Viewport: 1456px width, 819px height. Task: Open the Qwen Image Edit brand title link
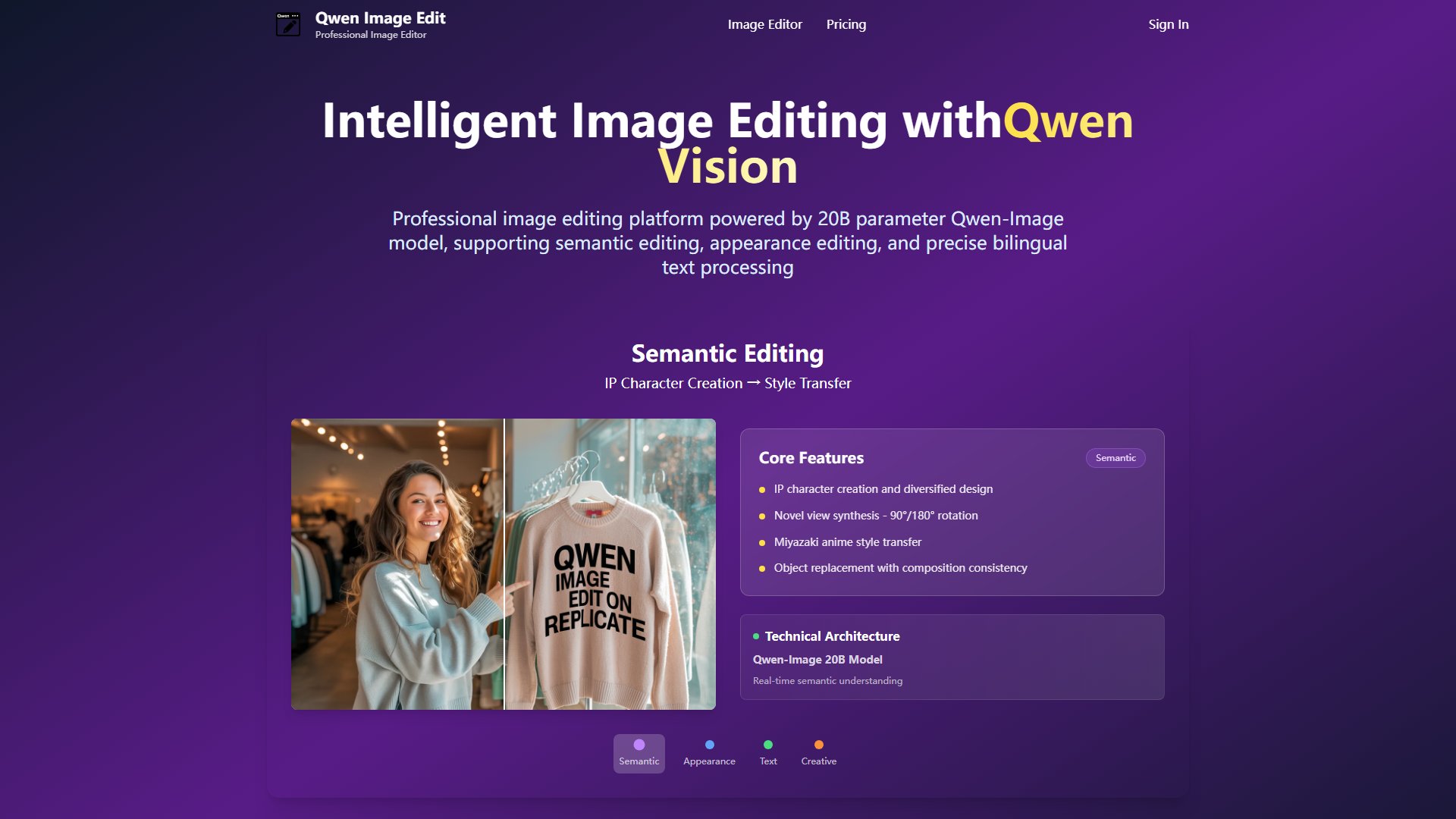click(380, 18)
